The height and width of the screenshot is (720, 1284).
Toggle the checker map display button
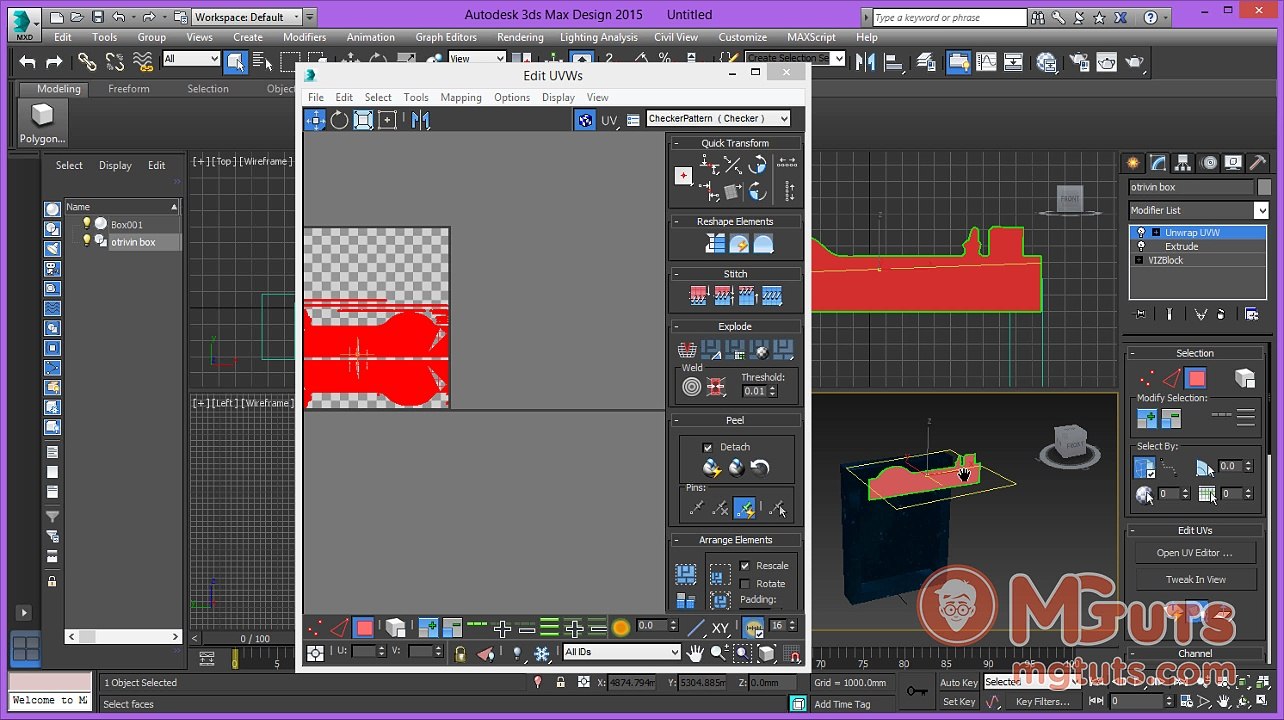585,120
